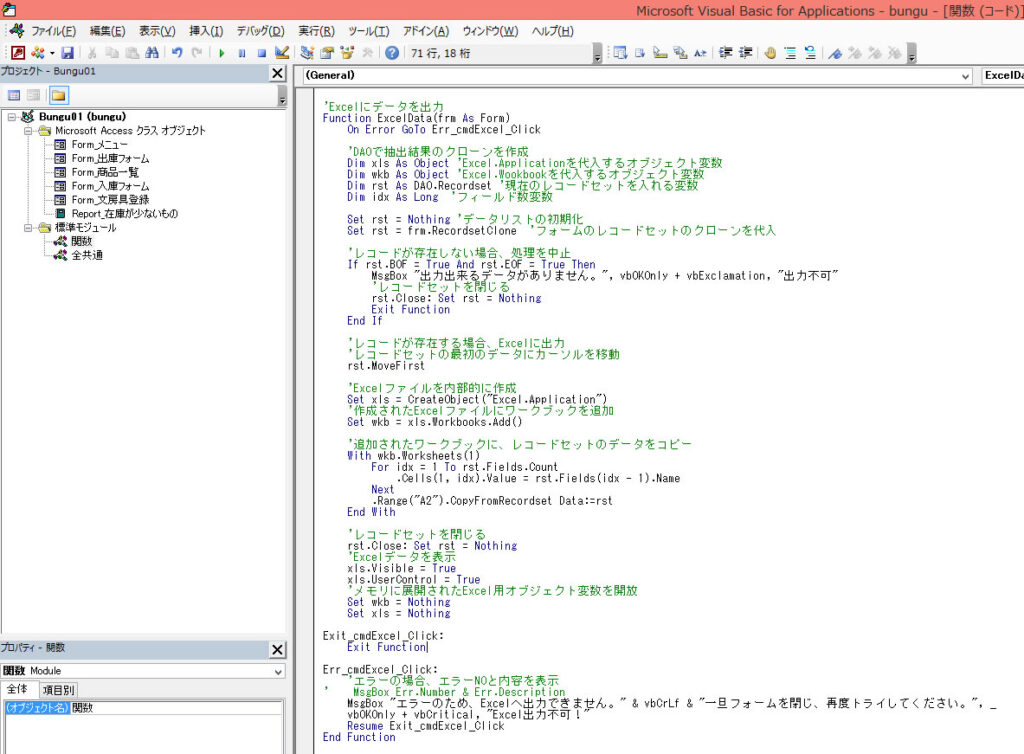Click the Undo arrow icon
Screen dimensions: 1024x754
pyautogui.click(x=177, y=53)
